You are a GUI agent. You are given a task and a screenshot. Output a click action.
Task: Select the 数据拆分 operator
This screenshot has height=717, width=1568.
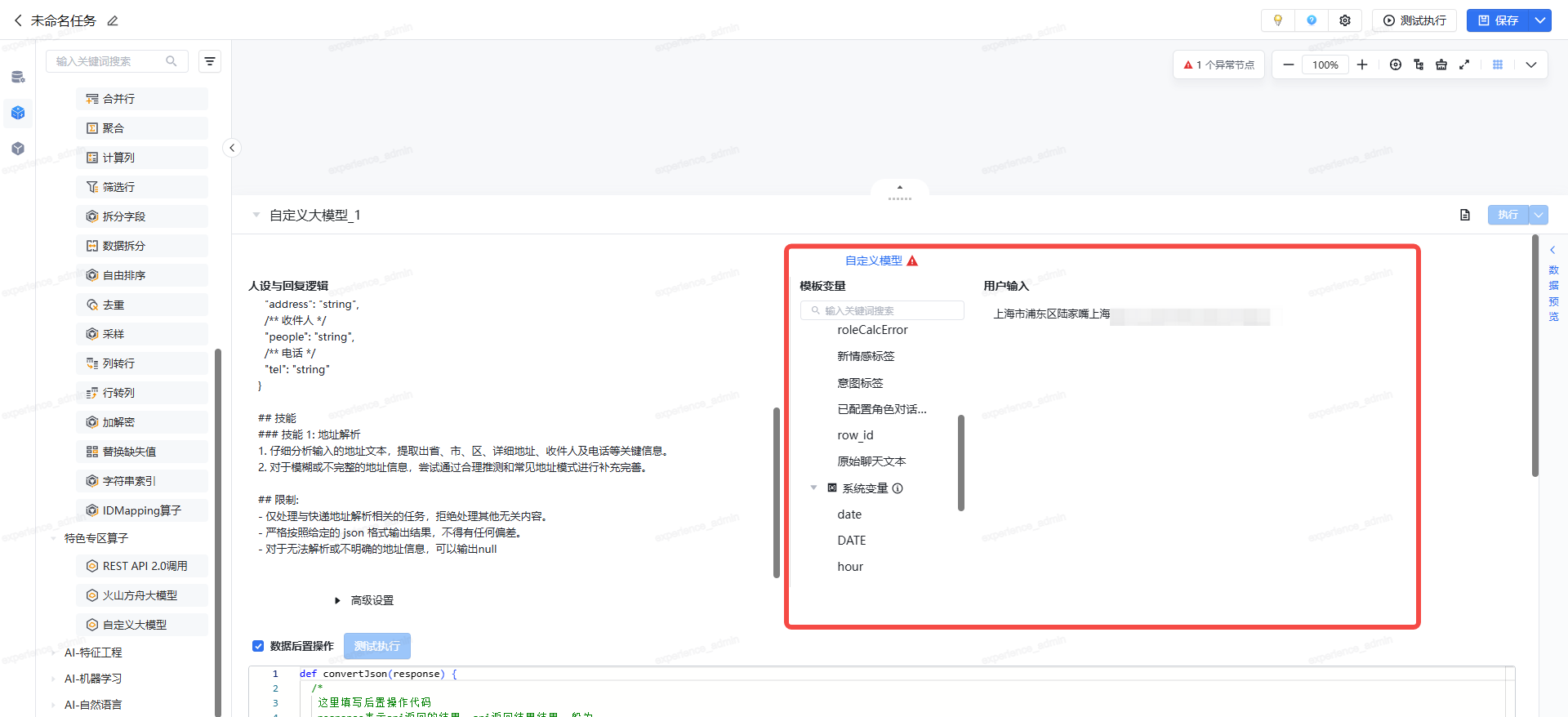click(x=142, y=246)
